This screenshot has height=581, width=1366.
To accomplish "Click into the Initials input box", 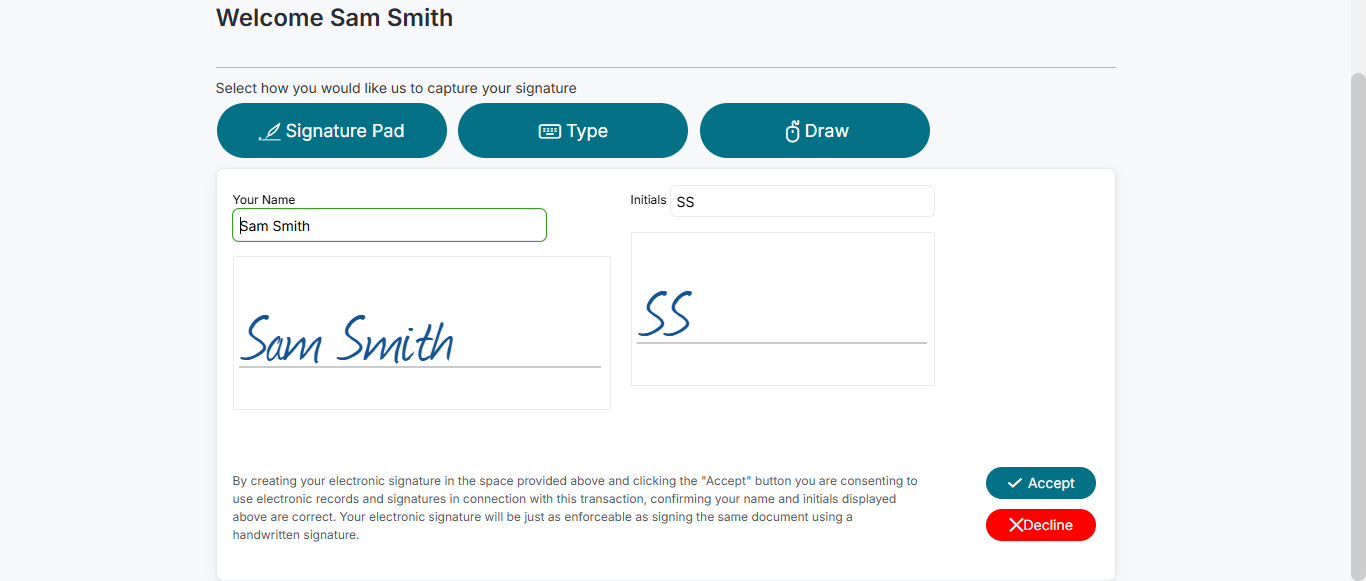I will [802, 201].
